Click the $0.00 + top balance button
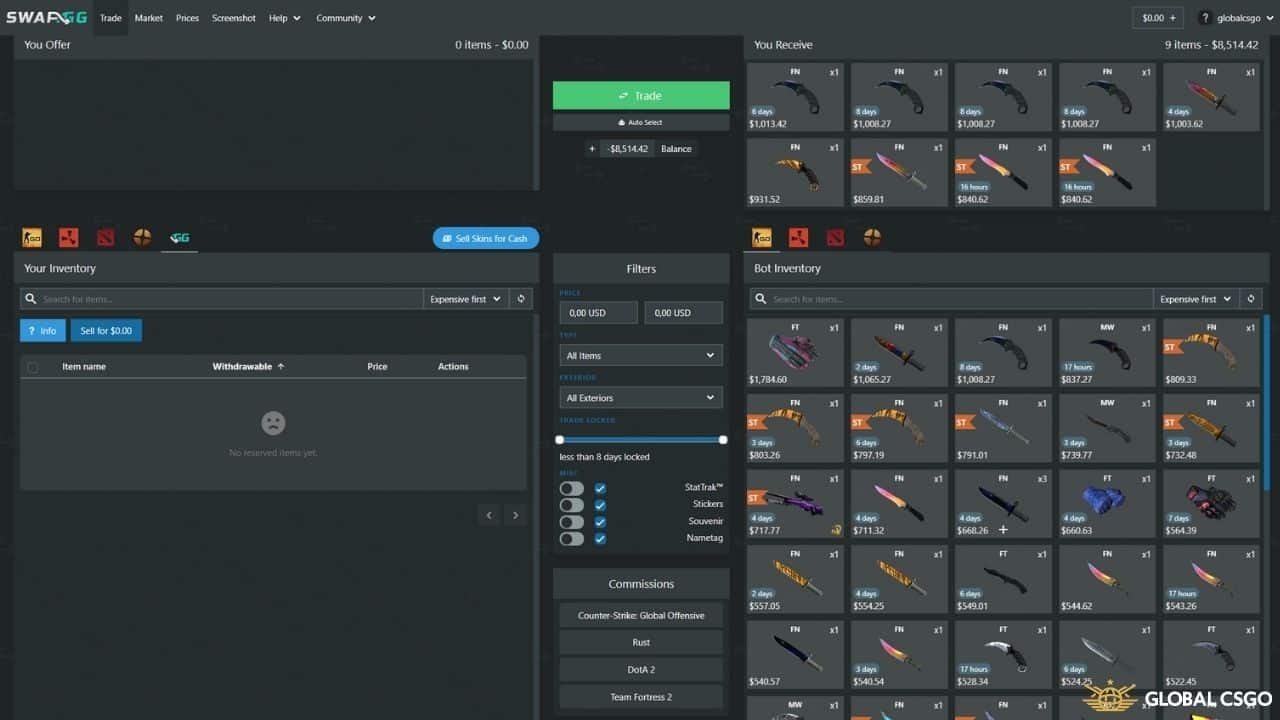This screenshot has height=720, width=1280. (x=1159, y=18)
